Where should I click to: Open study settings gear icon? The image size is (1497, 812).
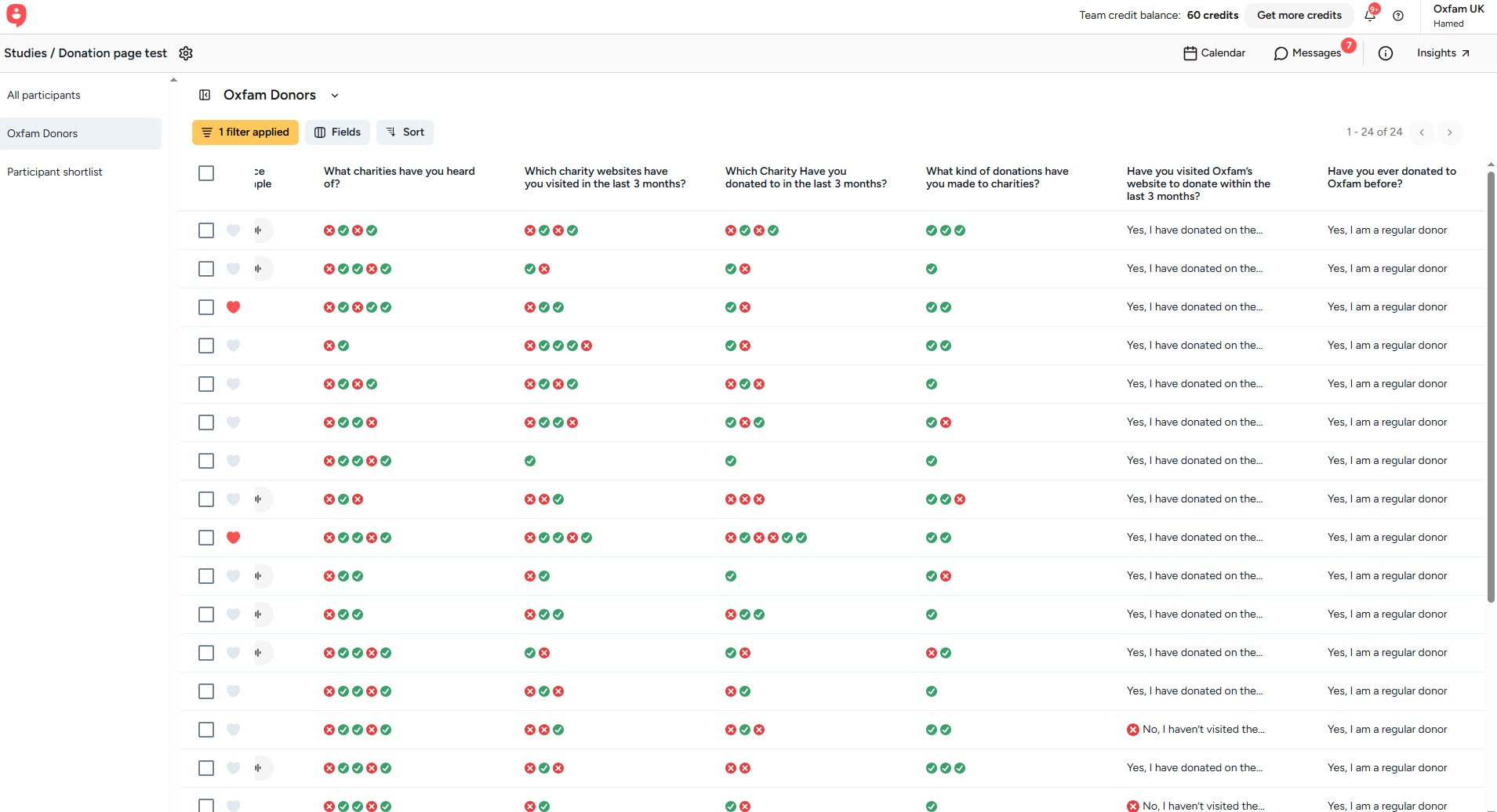pos(186,53)
